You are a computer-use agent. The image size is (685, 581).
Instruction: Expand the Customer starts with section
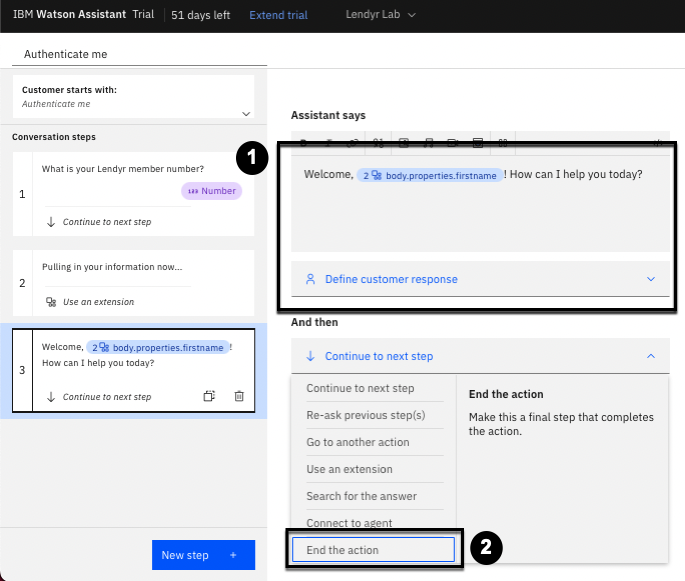pyautogui.click(x=246, y=114)
